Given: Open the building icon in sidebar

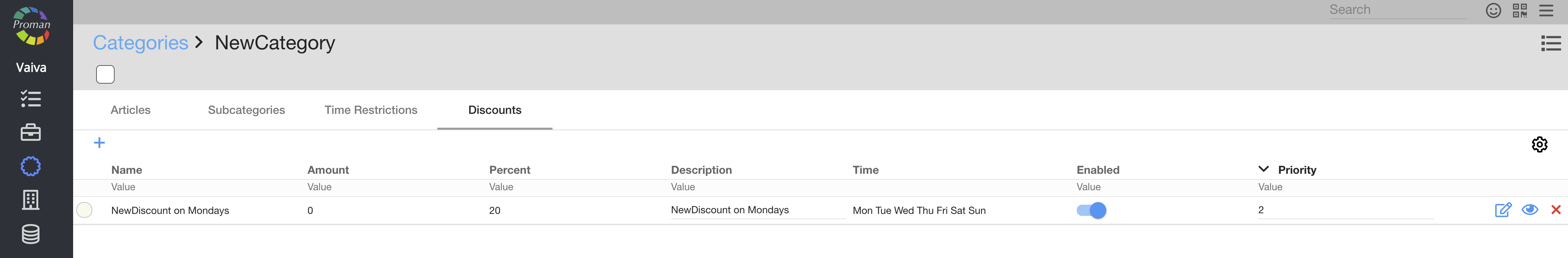Looking at the screenshot, I should (x=30, y=199).
